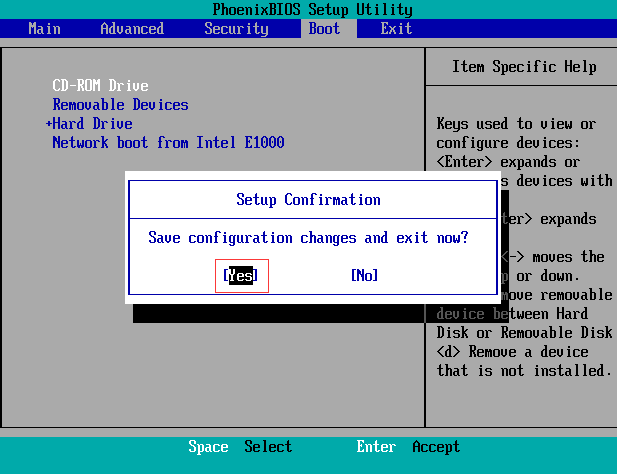Select Removable Devices boot entry
This screenshot has height=474, width=617.
(120, 105)
